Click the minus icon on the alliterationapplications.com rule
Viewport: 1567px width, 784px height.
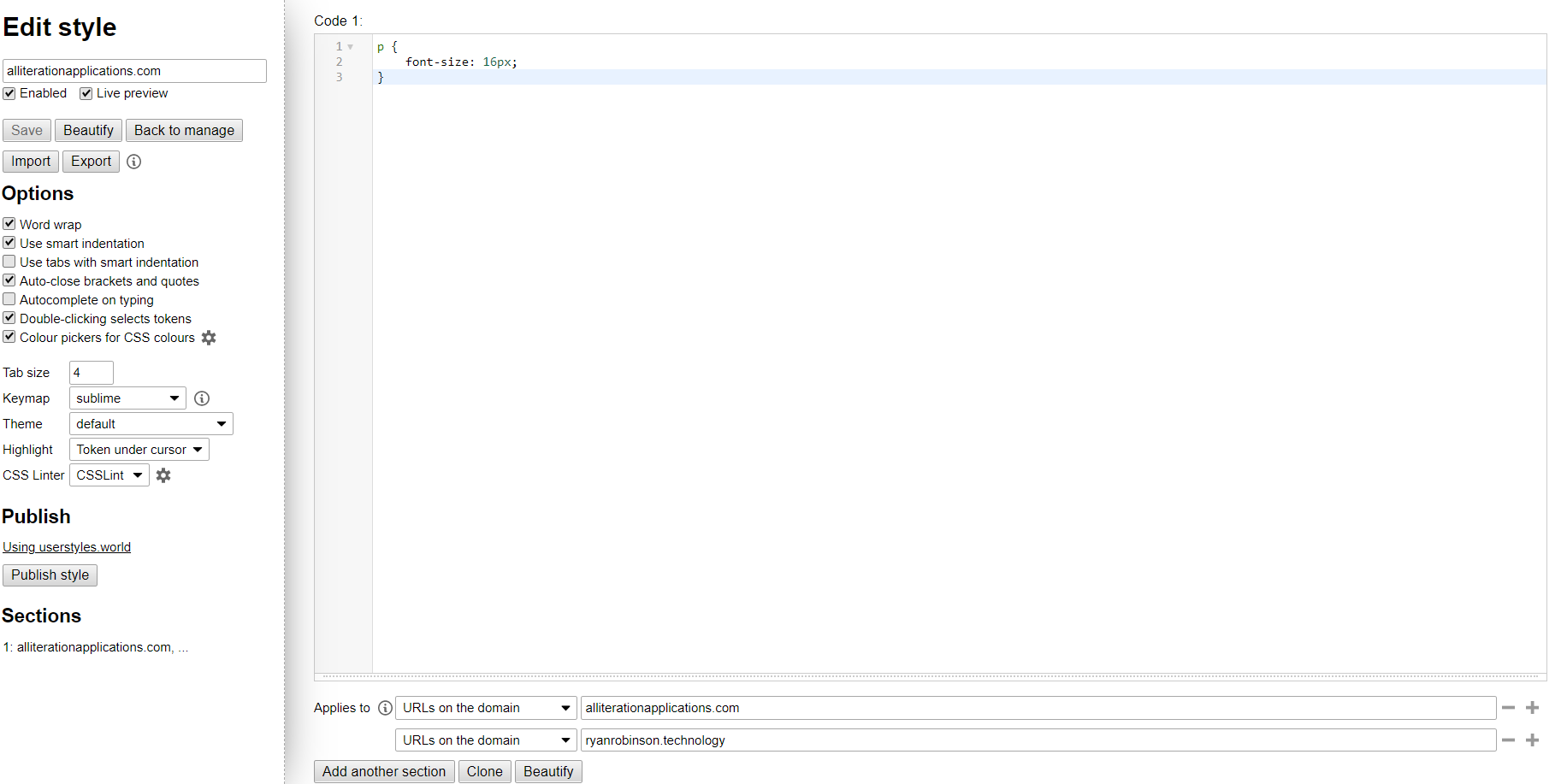coord(1508,708)
